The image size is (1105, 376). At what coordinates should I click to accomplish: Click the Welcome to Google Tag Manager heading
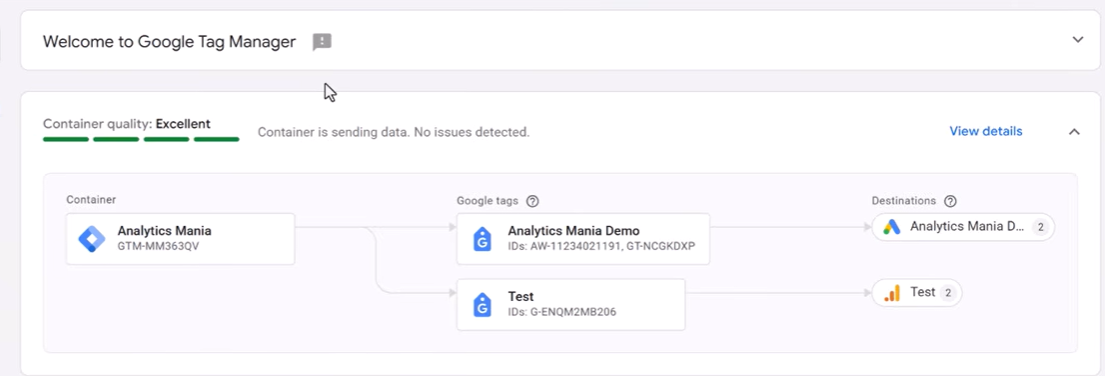169,42
